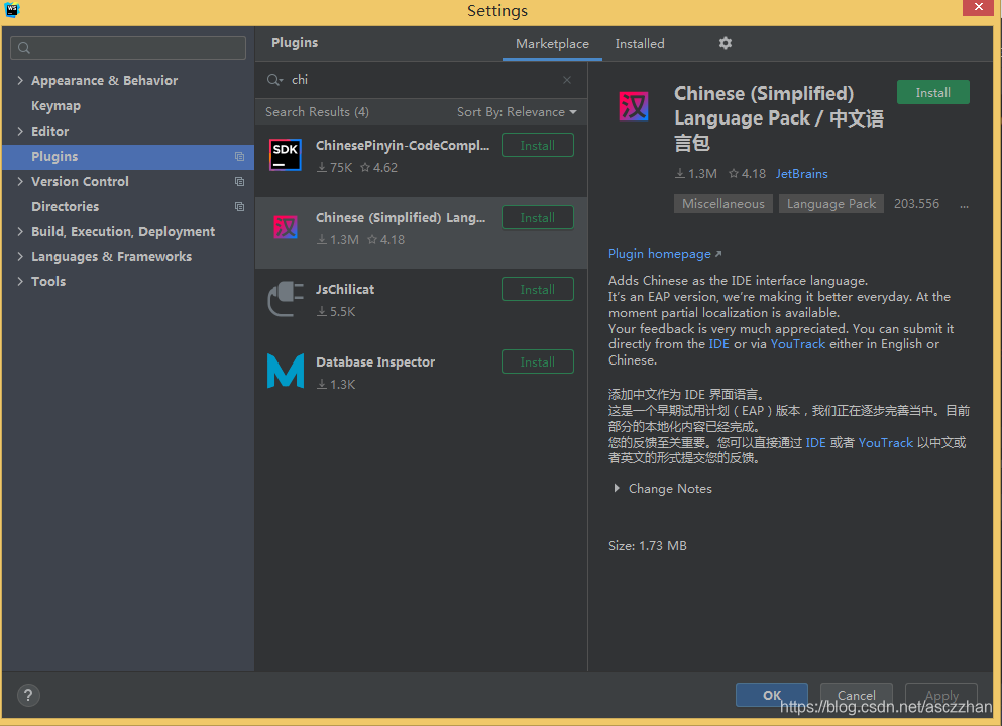
Task: Expand the Build, Execution, Deployment section
Action: [x=20, y=231]
